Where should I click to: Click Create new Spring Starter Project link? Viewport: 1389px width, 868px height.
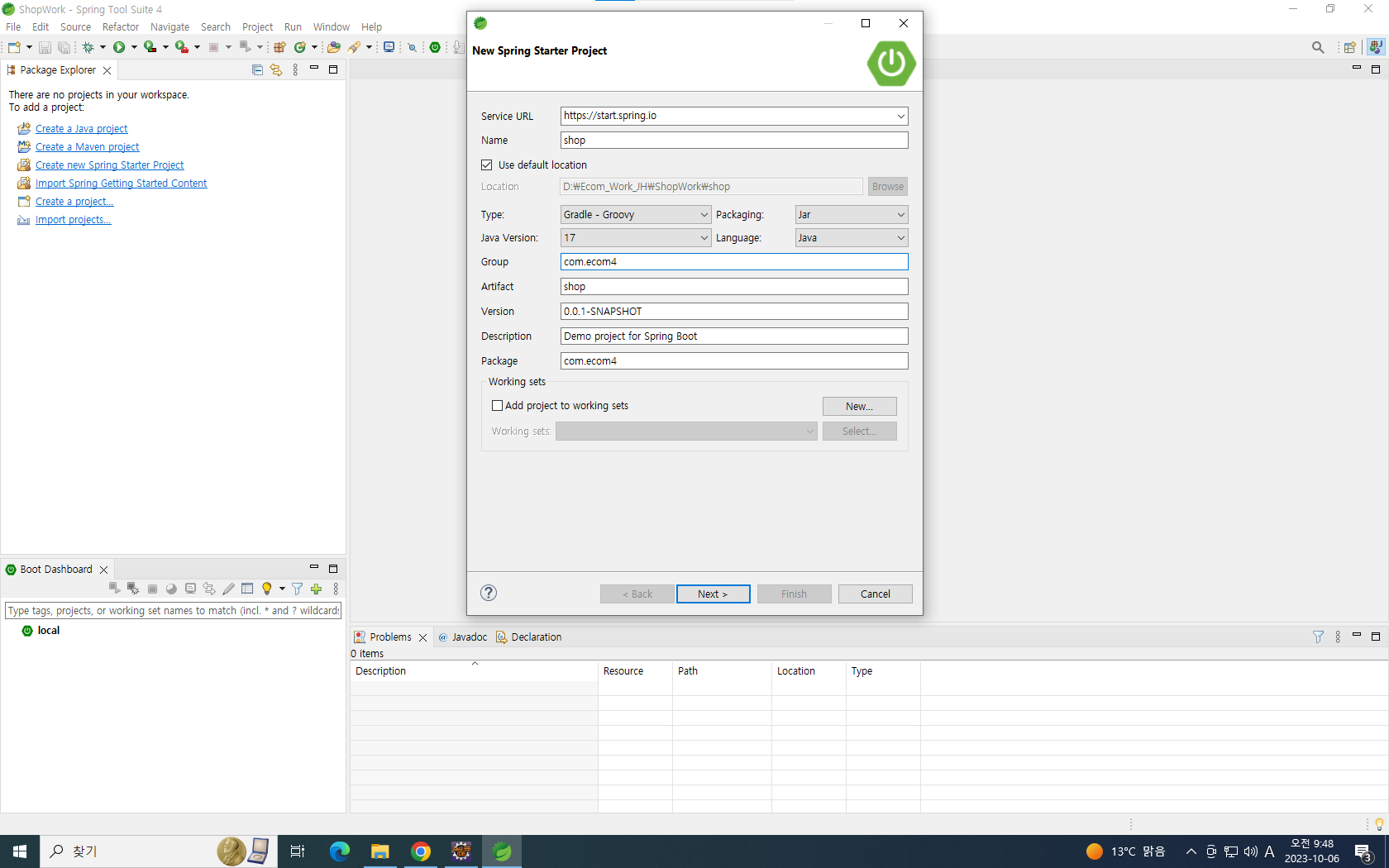click(109, 165)
